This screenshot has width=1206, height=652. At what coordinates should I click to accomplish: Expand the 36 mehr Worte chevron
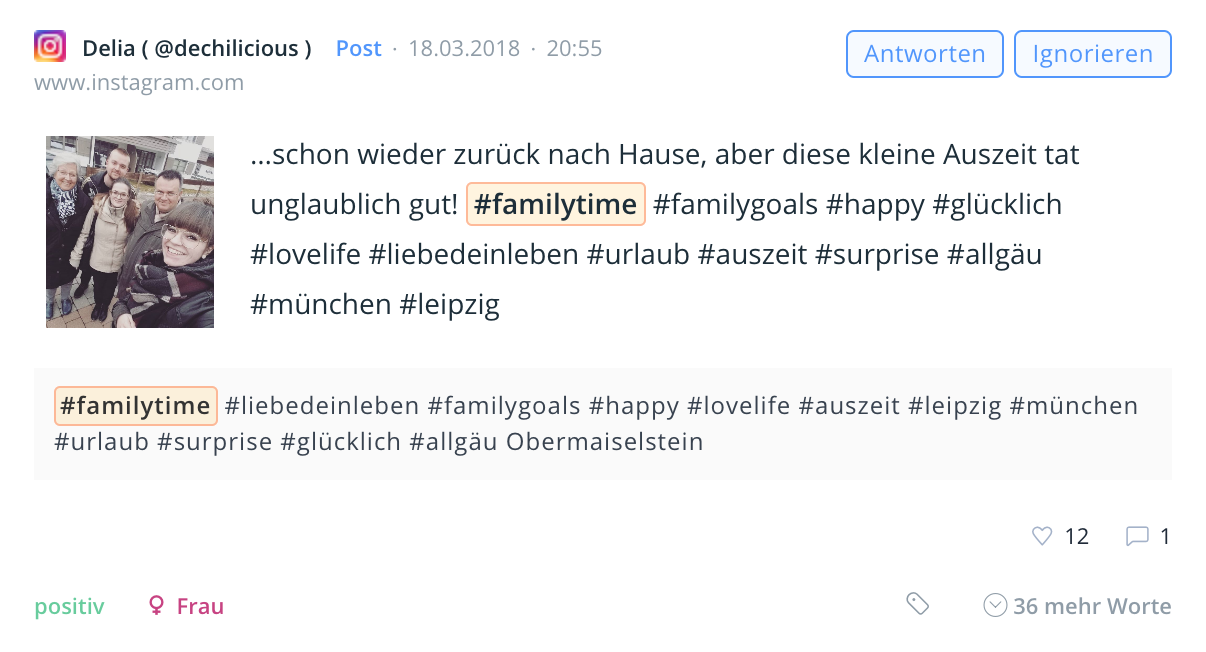click(994, 606)
